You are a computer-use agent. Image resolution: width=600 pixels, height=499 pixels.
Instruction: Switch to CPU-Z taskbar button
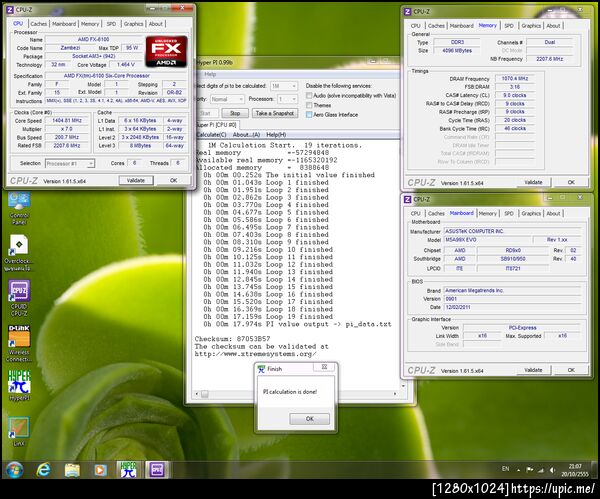(x=157, y=470)
